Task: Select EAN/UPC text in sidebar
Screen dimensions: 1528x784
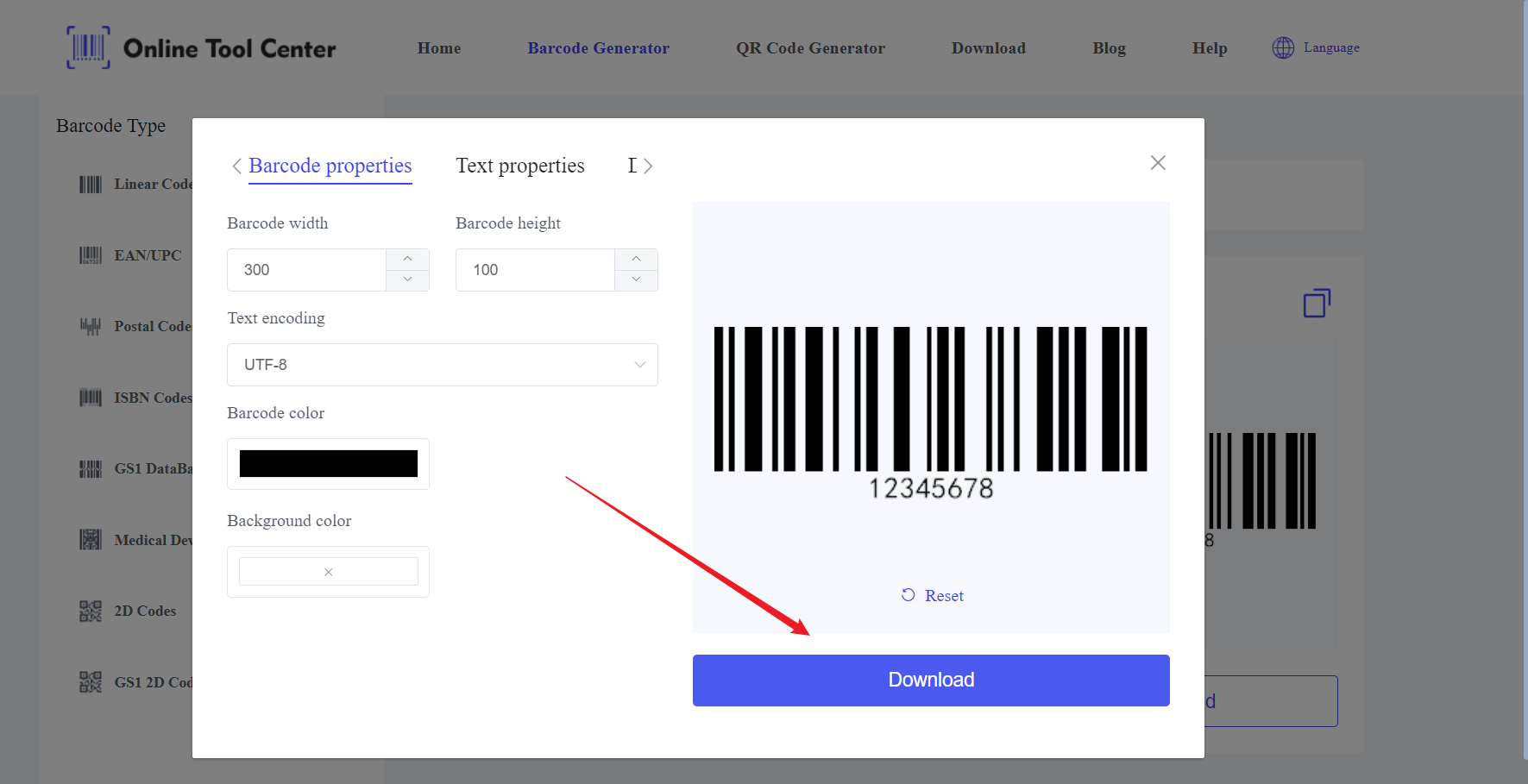Action: point(148,255)
